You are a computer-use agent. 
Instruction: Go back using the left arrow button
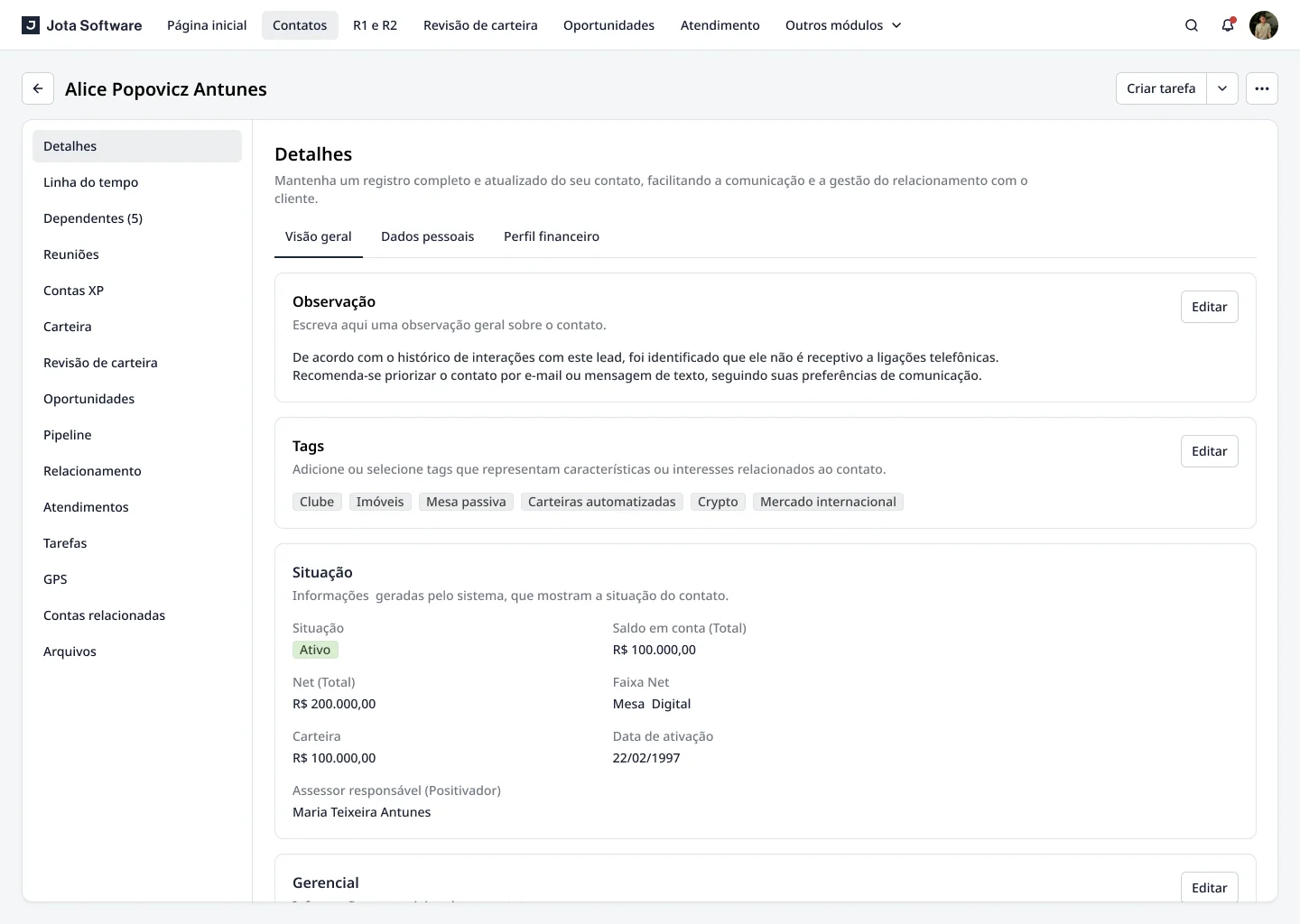pos(38,88)
